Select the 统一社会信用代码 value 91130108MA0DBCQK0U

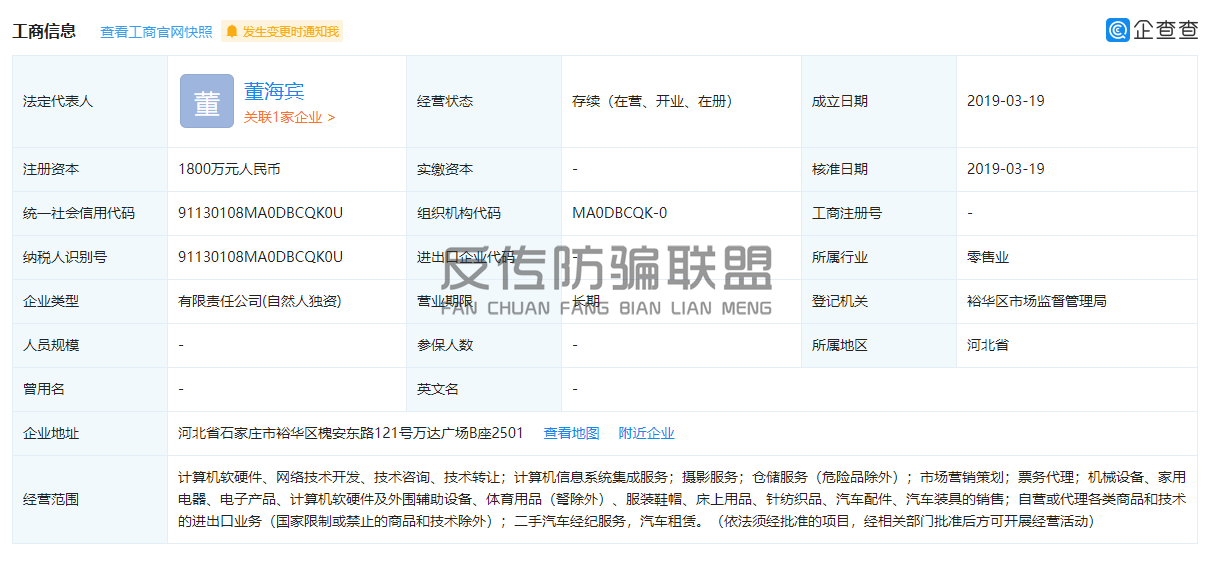[260, 213]
